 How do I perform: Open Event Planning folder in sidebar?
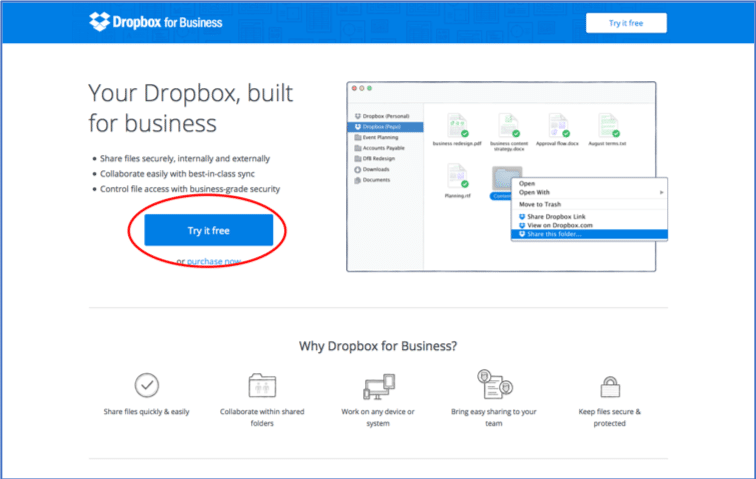tap(380, 137)
